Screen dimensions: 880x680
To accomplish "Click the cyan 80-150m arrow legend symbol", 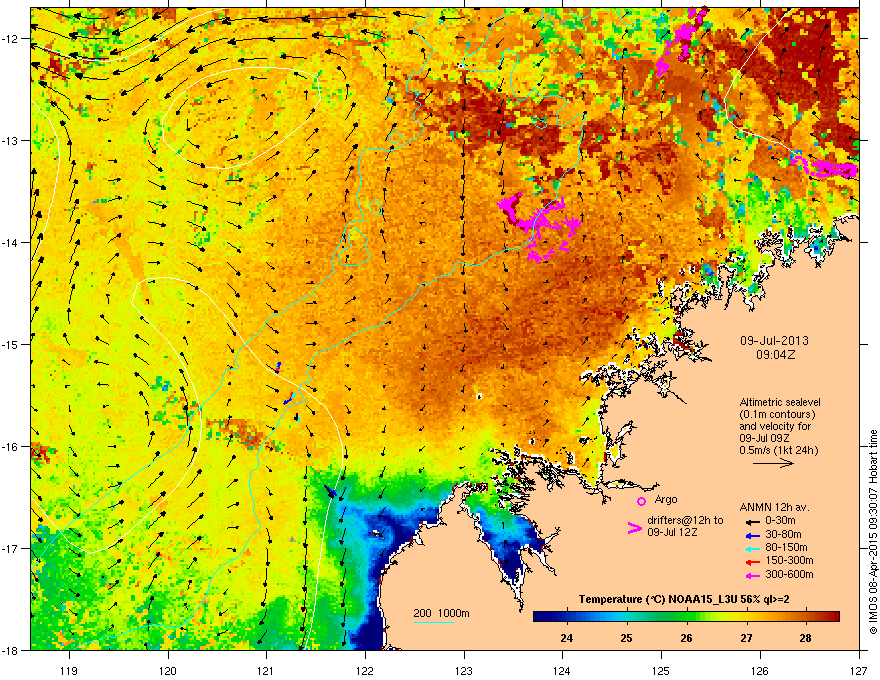I will click(752, 548).
